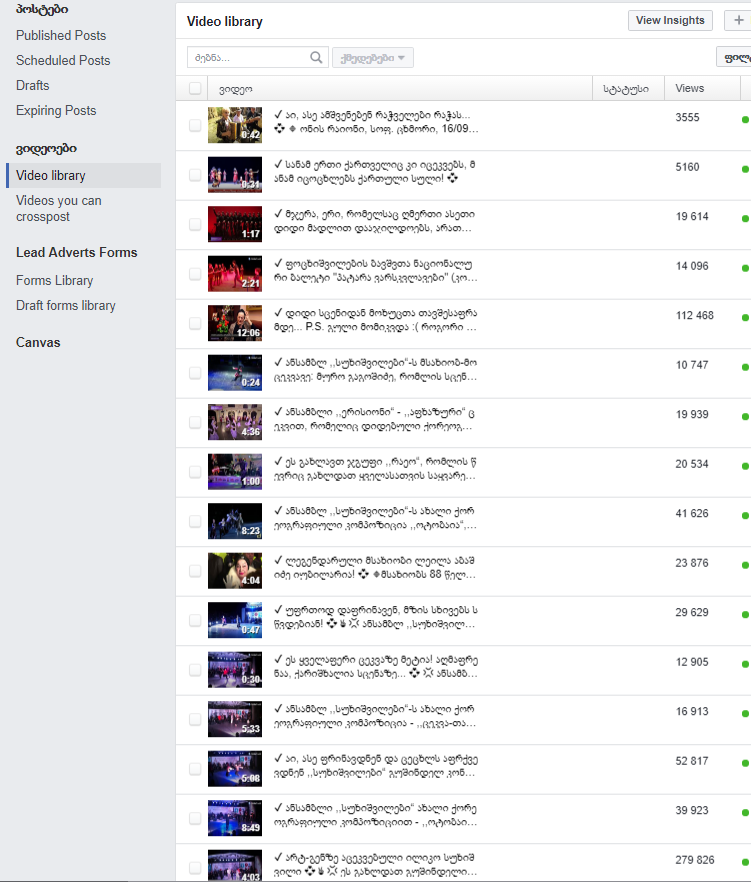This screenshot has width=751, height=882.
Task: Check the box for the 0:42 video
Action: [195, 125]
